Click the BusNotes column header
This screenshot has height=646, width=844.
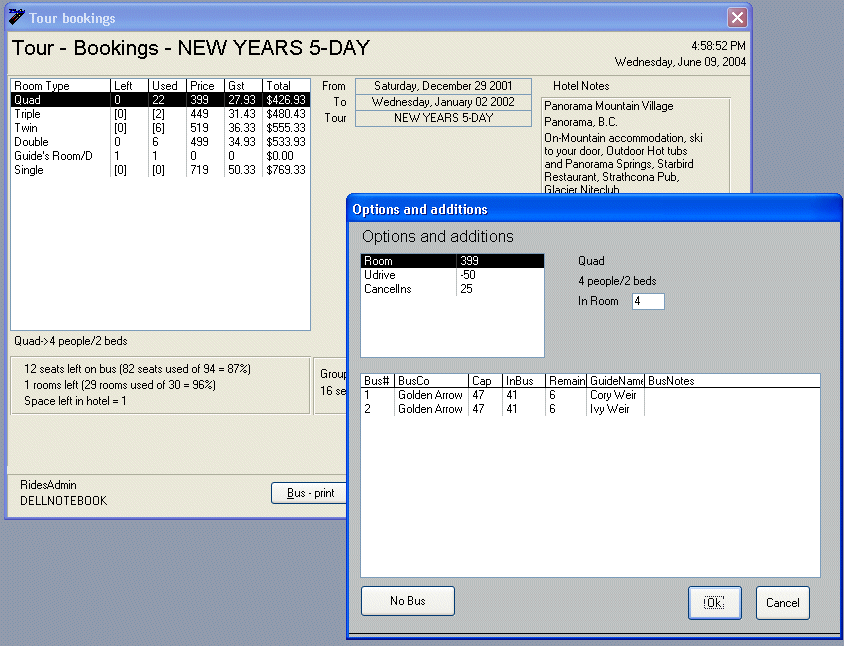(732, 381)
